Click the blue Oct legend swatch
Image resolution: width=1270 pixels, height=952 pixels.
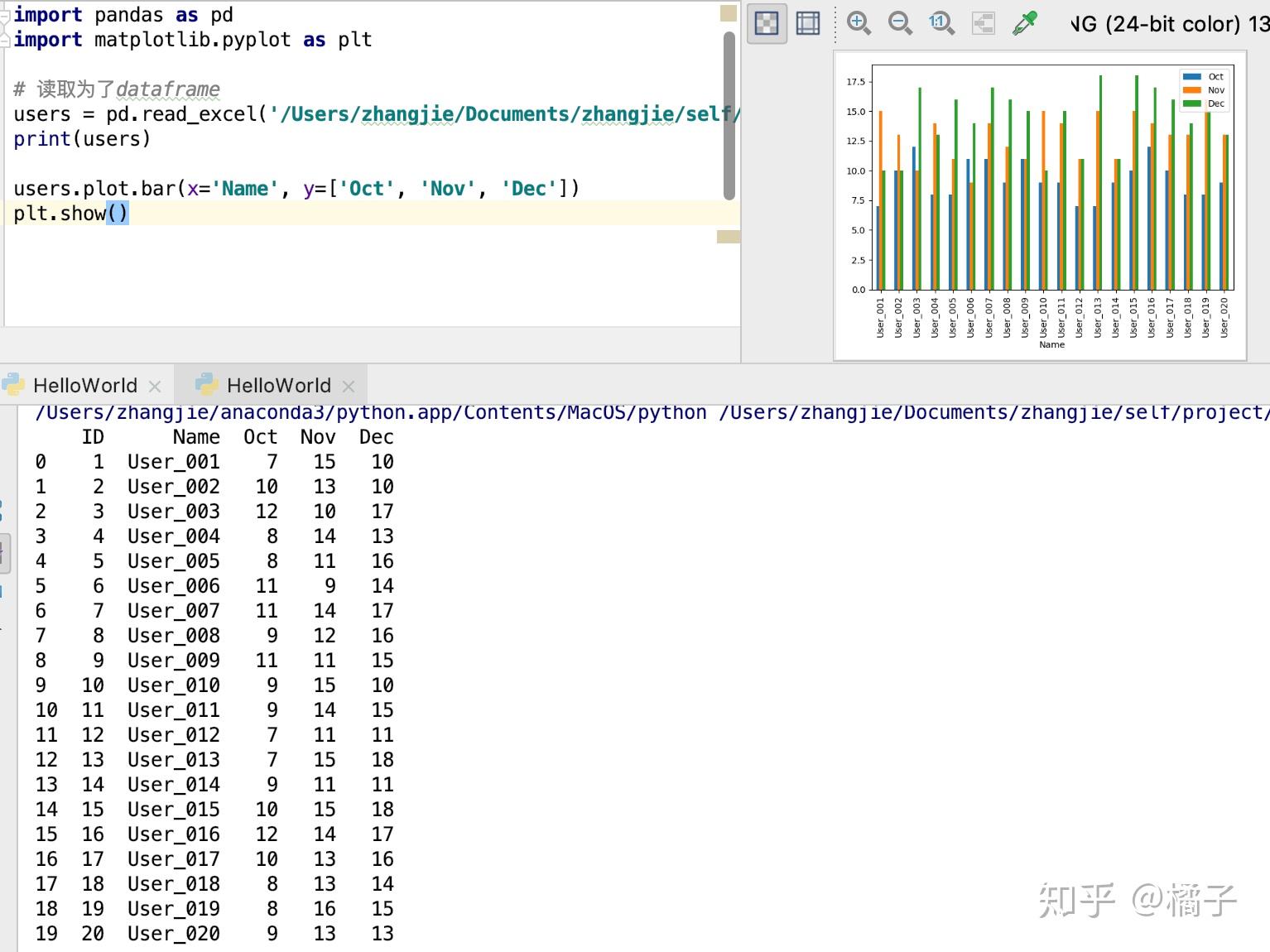[1191, 77]
